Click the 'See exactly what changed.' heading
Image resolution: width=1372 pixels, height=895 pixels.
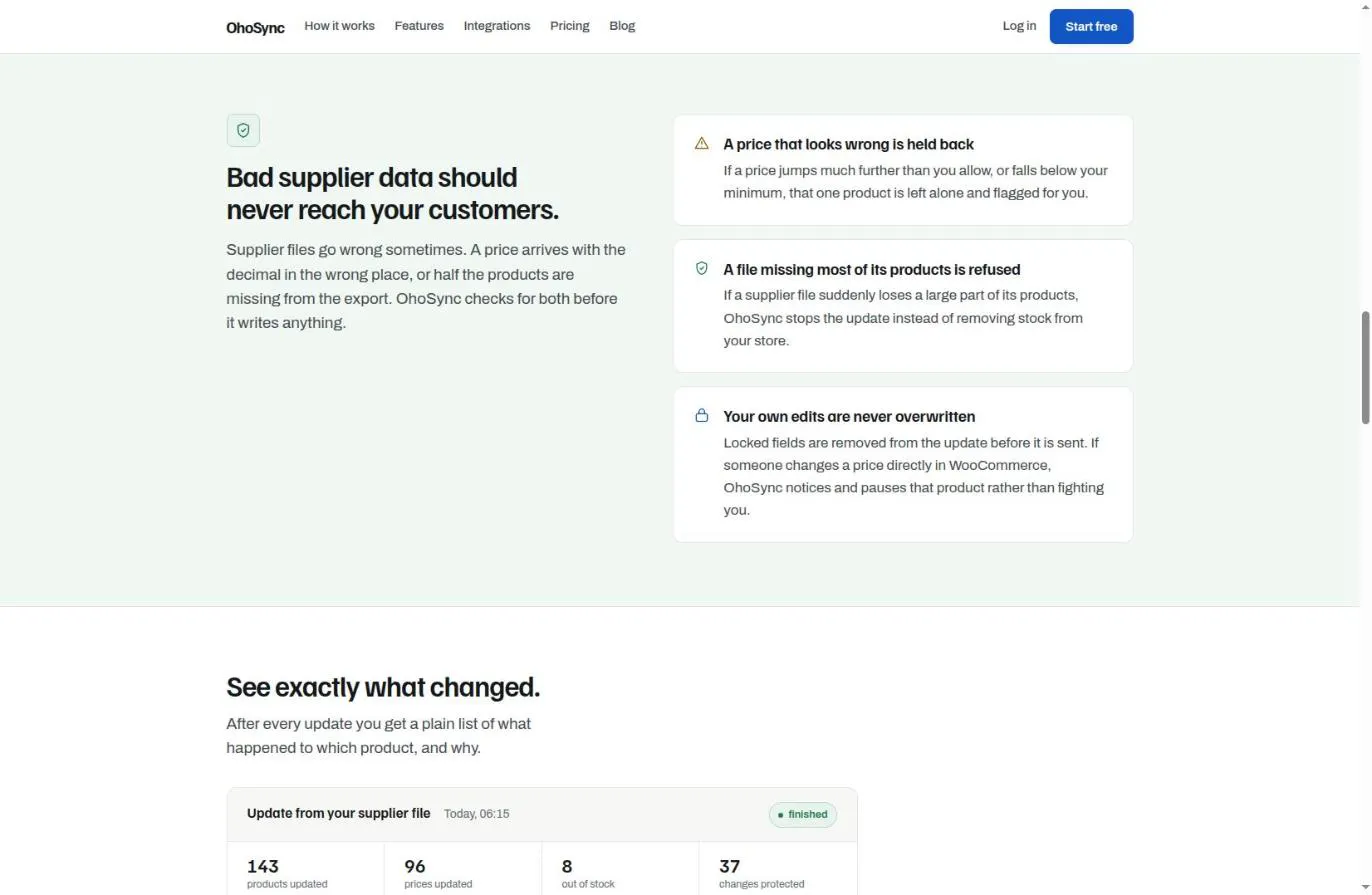coord(383,687)
